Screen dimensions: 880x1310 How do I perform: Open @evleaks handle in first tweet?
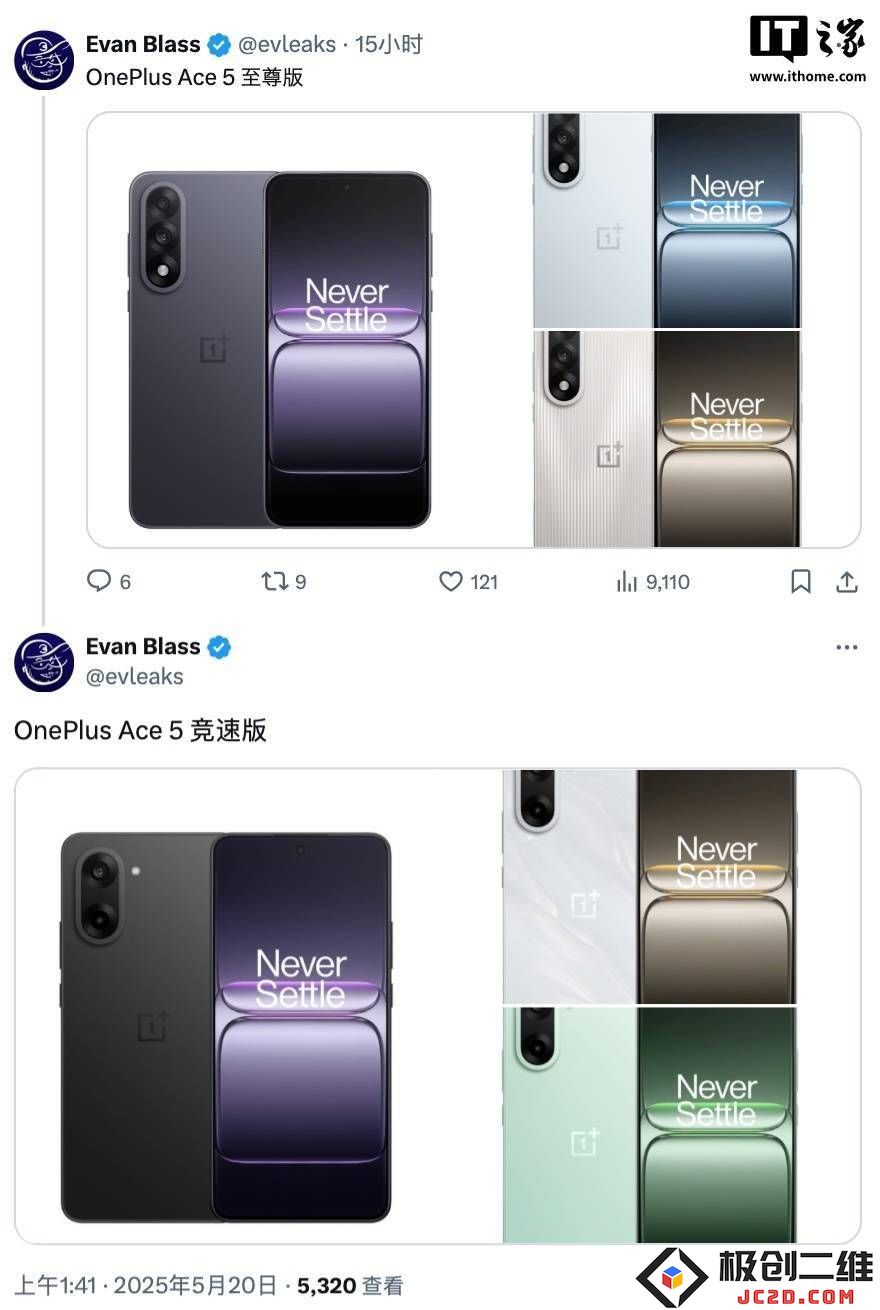click(x=287, y=45)
